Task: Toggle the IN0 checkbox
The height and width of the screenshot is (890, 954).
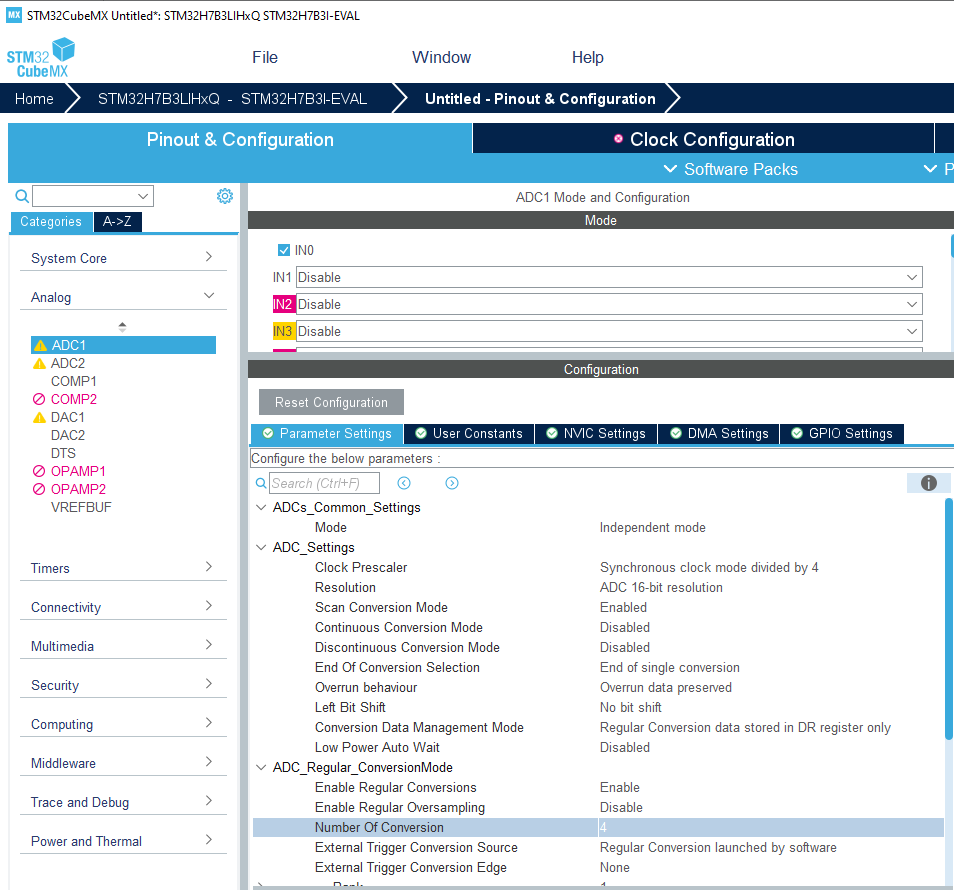Action: point(284,250)
